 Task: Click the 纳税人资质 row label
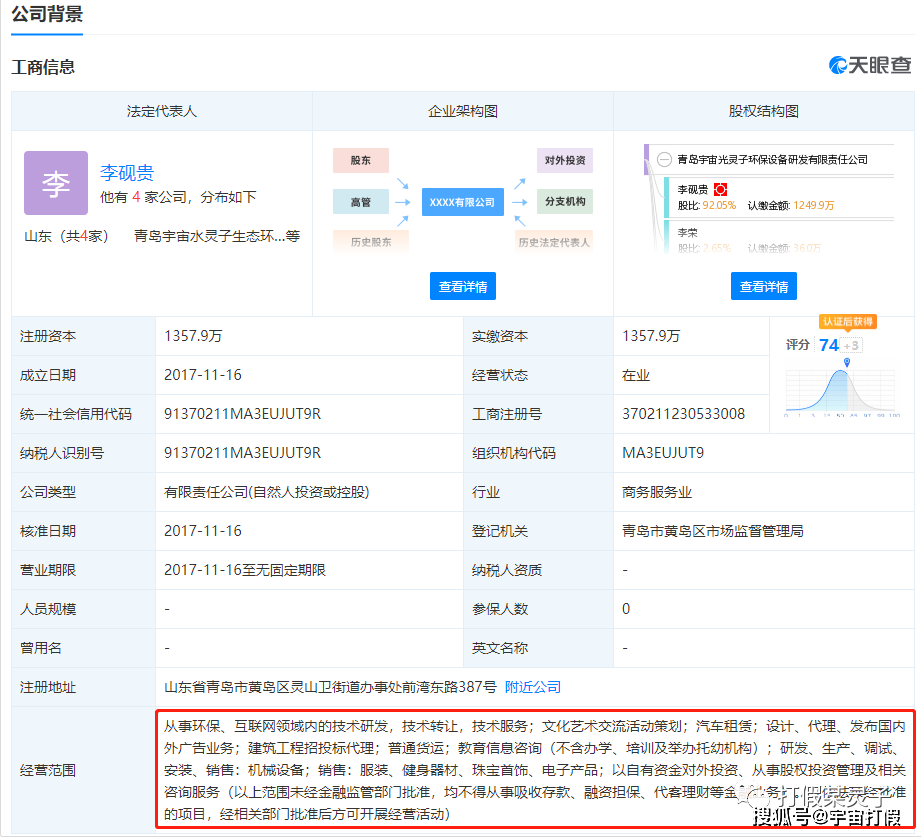(507, 570)
